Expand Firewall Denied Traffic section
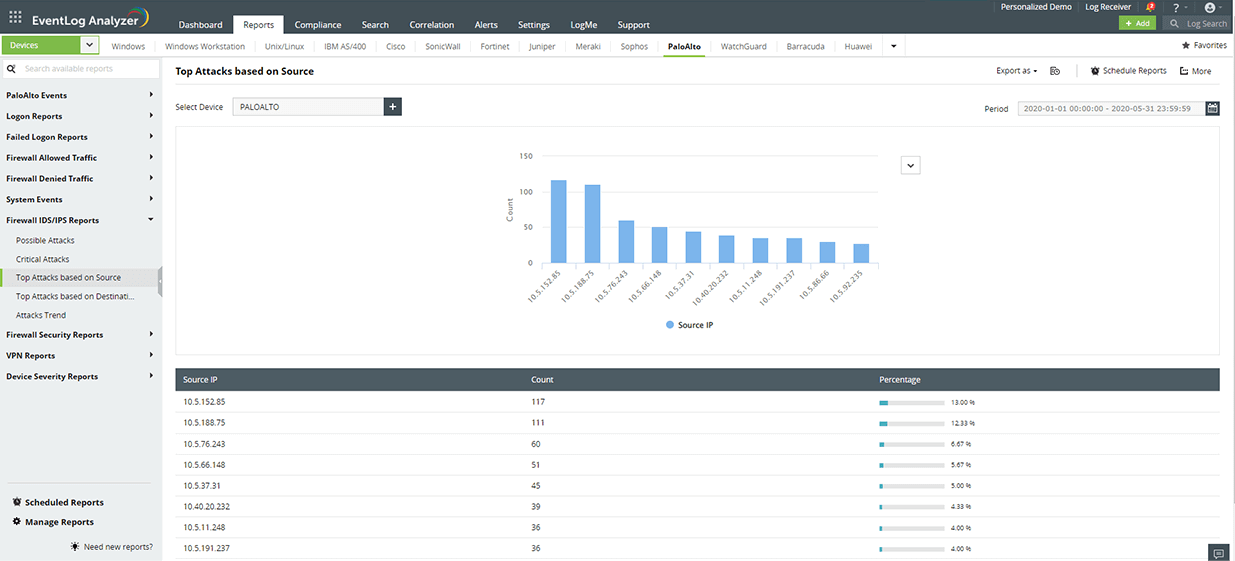The height and width of the screenshot is (561, 1235). pos(80,179)
